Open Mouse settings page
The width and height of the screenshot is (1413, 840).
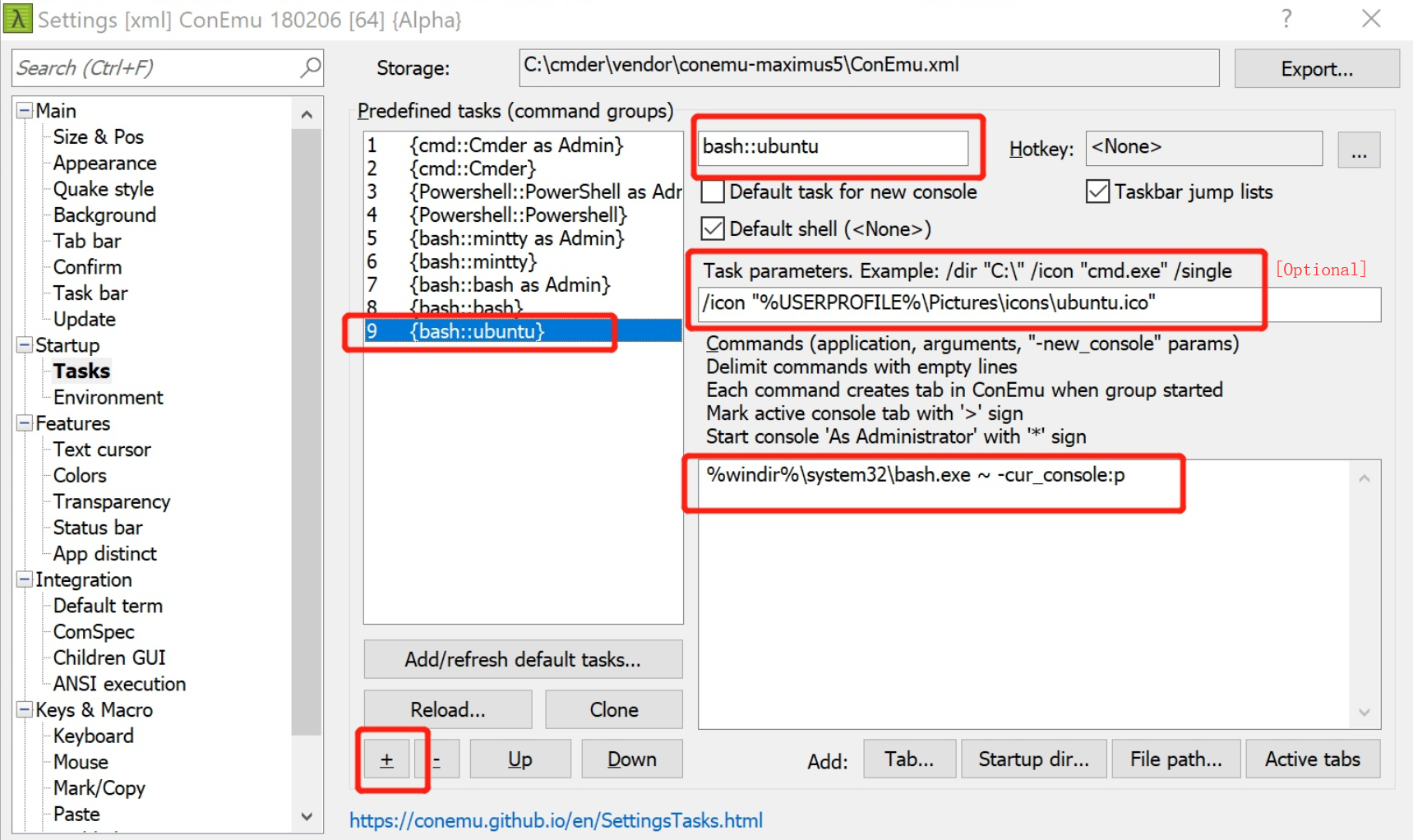coord(81,763)
